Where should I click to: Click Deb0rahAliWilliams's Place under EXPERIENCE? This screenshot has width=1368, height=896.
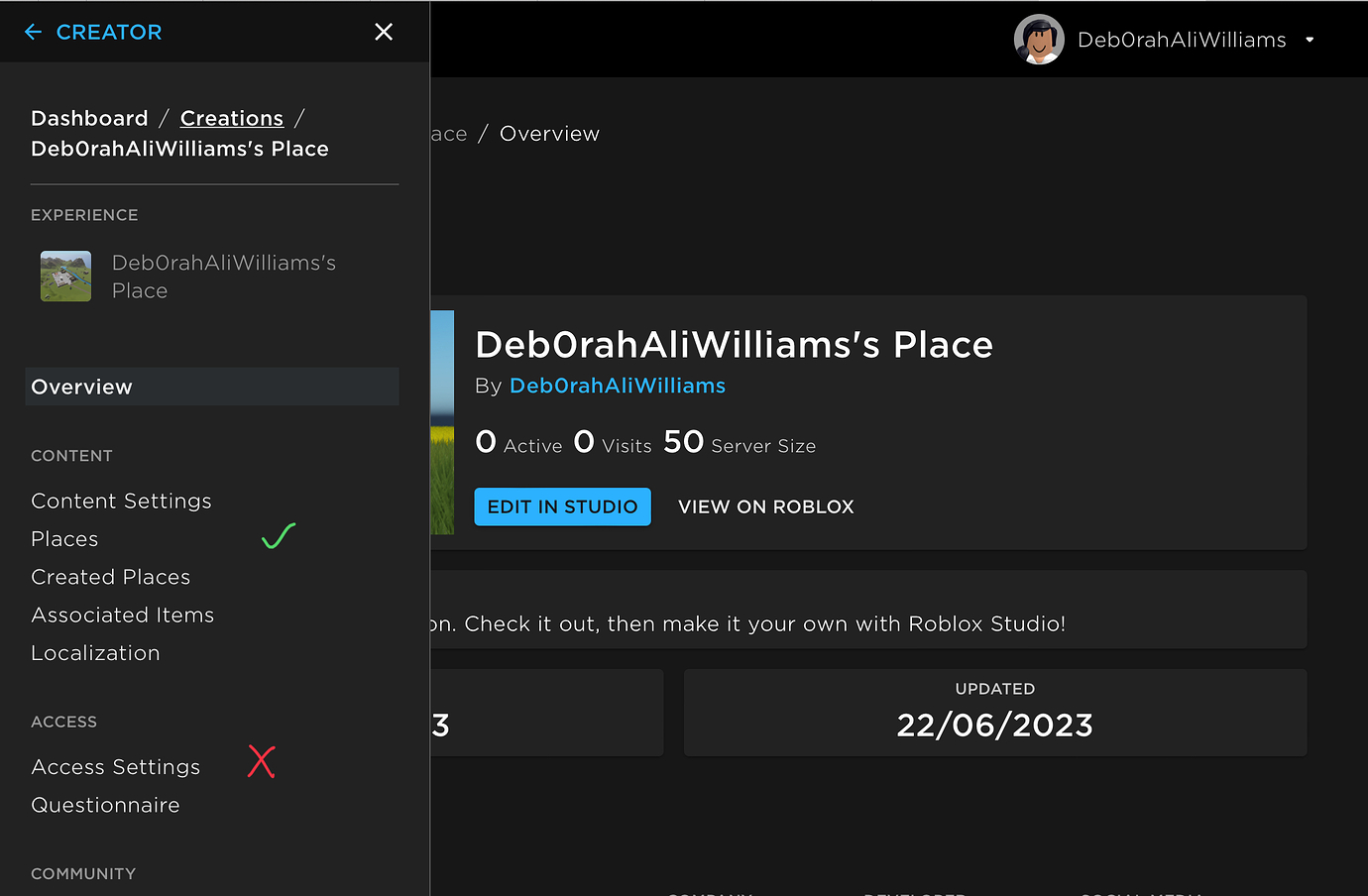[222, 276]
